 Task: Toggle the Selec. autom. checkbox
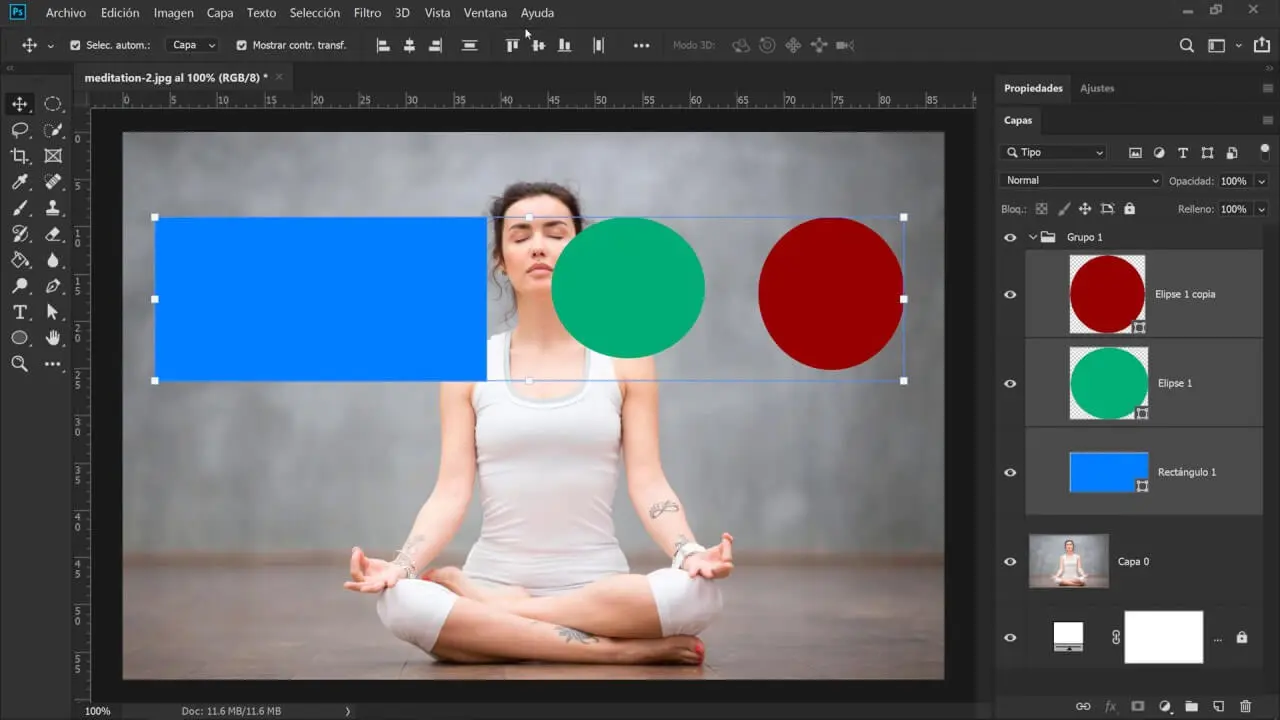[75, 45]
